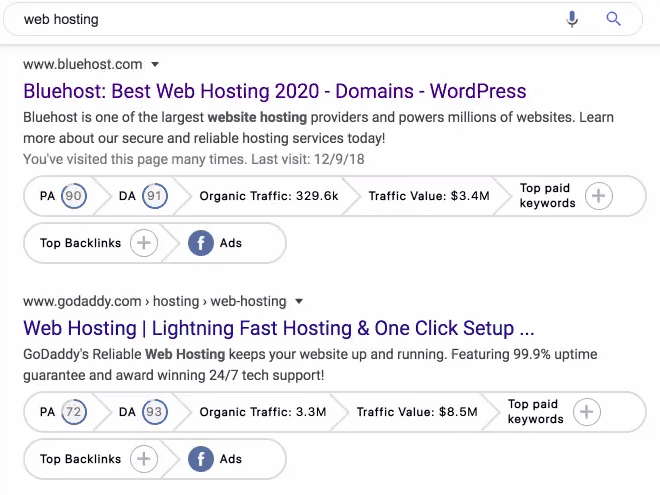Open the dropdown arrow next to www.bluehost.com

pos(155,64)
